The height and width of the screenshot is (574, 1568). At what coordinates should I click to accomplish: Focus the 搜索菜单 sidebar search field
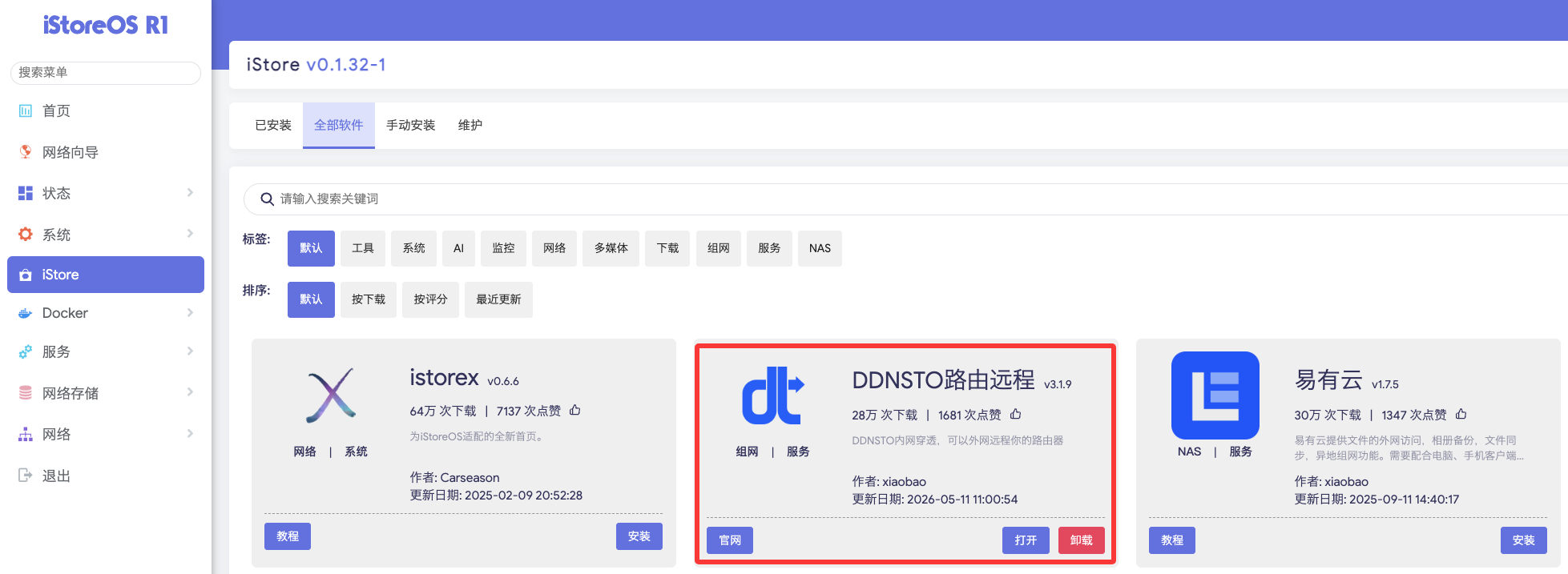point(106,72)
